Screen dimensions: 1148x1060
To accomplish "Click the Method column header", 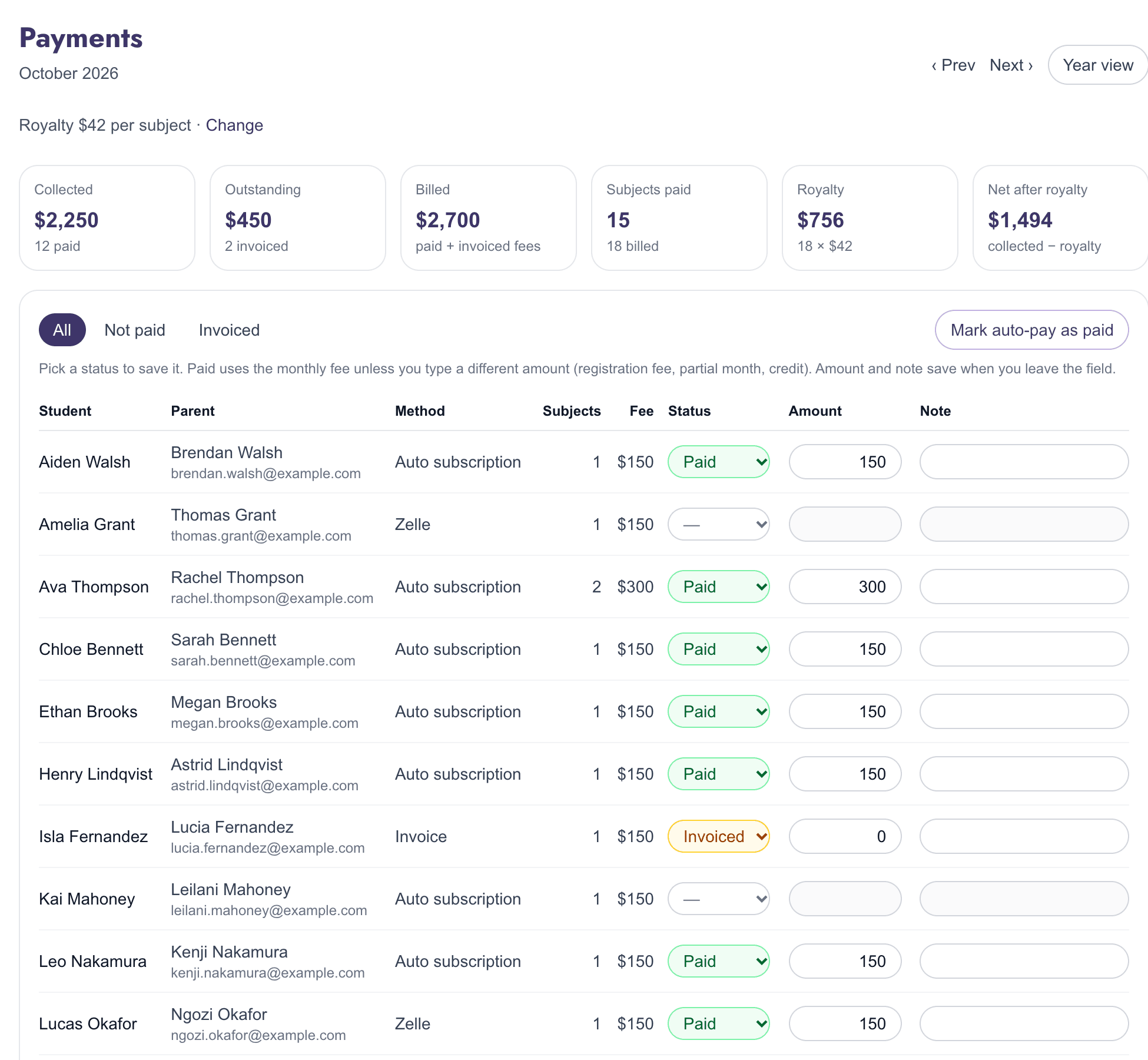I will coord(420,411).
